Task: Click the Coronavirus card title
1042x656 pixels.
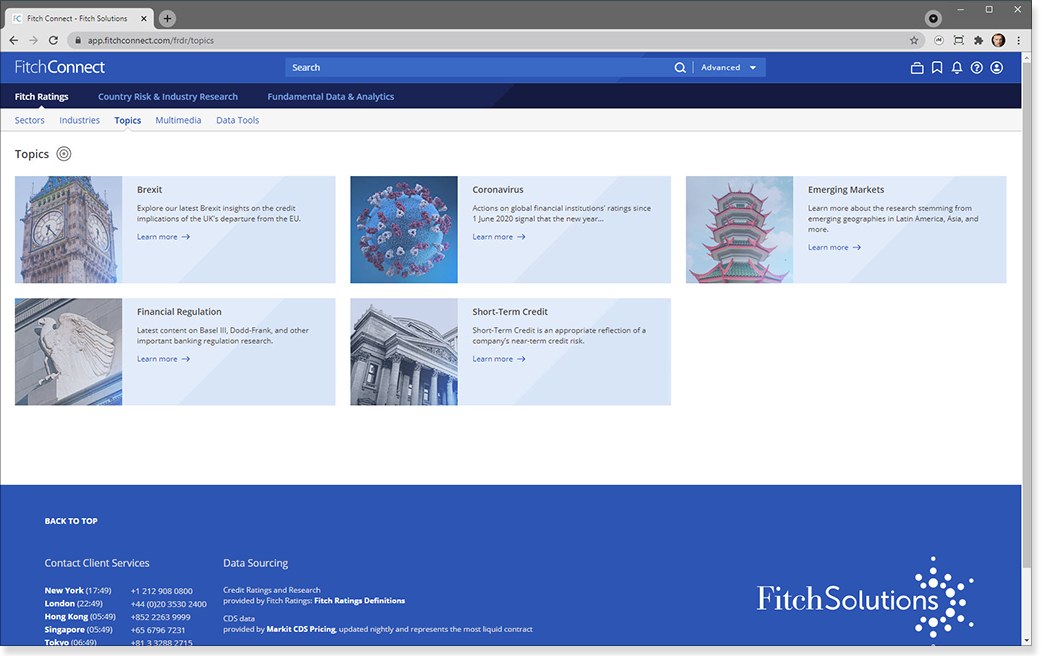Action: click(498, 190)
